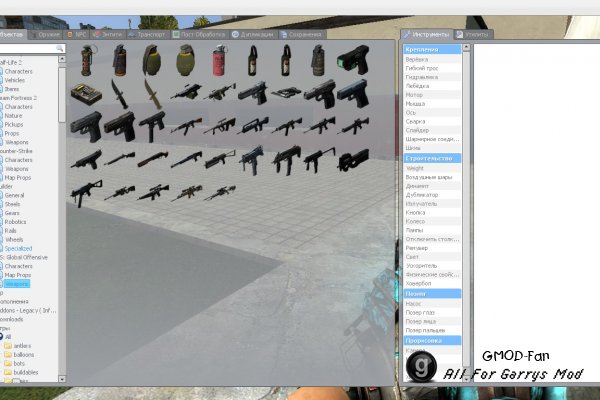
Task: Spawn the FAMAS bullpup rifle
Action: pos(253,126)
